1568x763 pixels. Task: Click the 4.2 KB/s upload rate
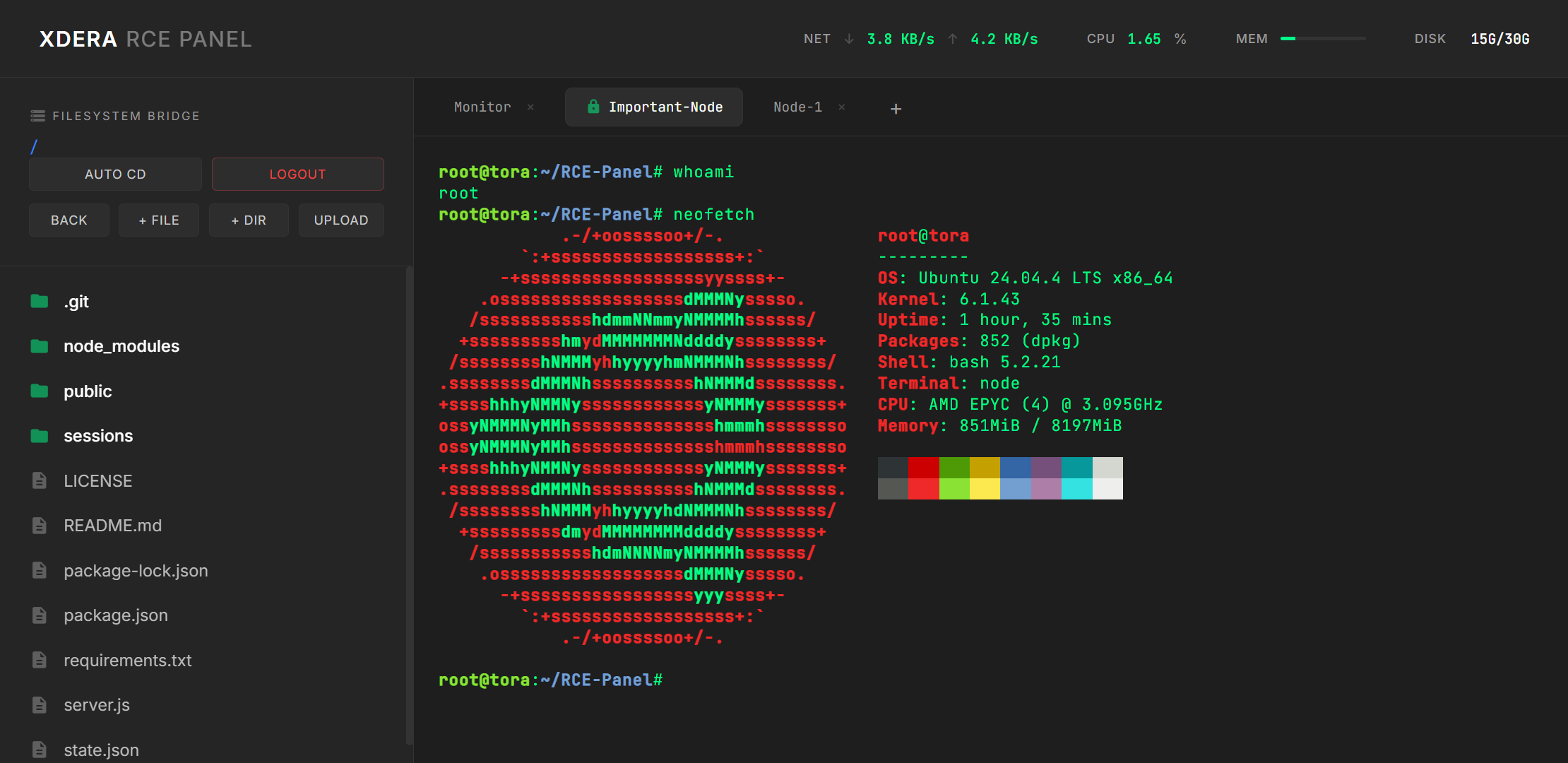click(x=1004, y=39)
